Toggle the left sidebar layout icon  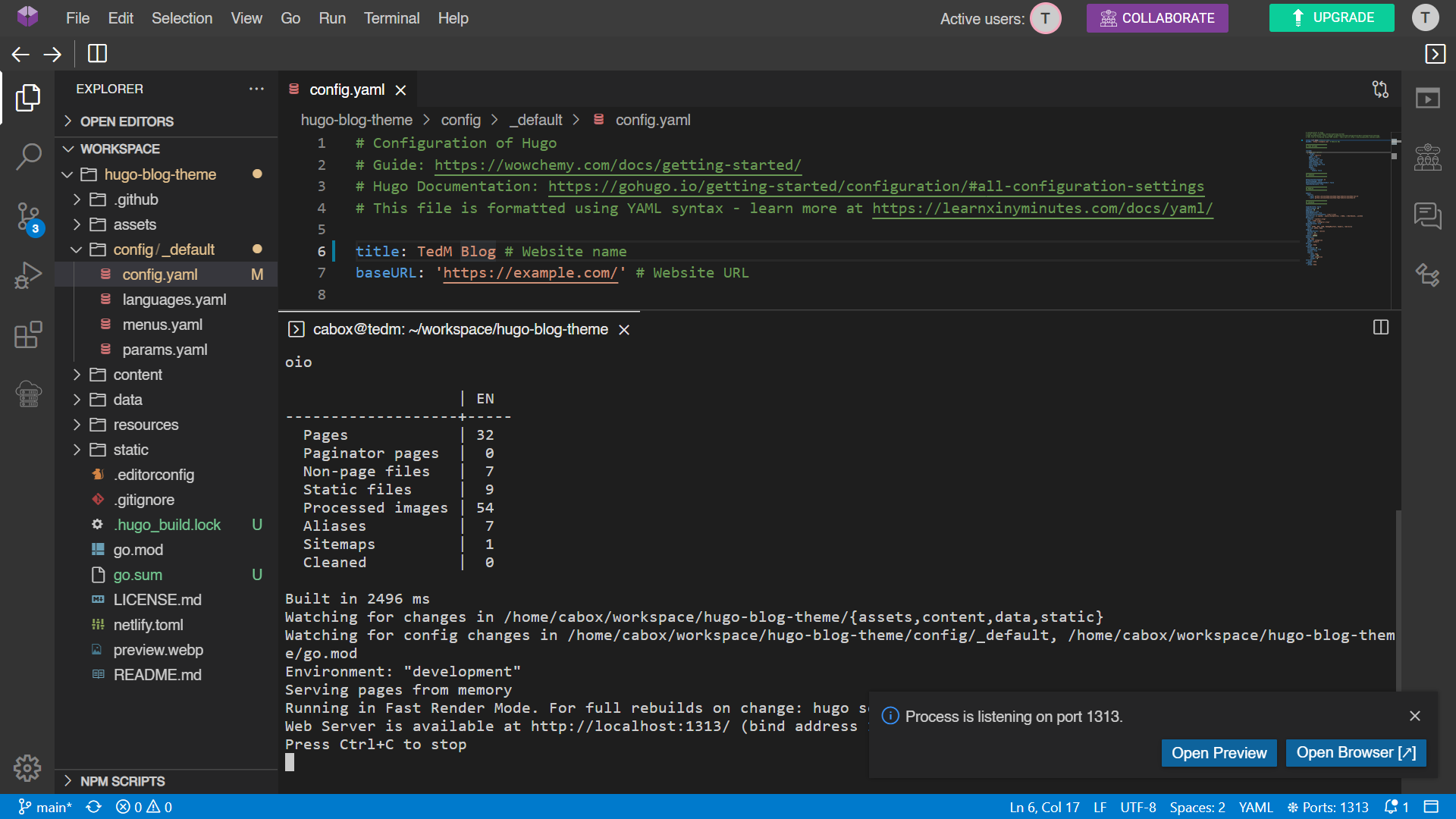point(97,54)
